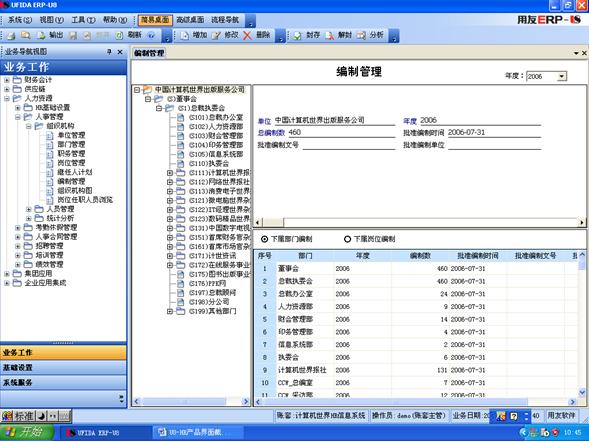Click the Windows 开始 start button
The height and width of the screenshot is (442, 589).
(x=26, y=432)
